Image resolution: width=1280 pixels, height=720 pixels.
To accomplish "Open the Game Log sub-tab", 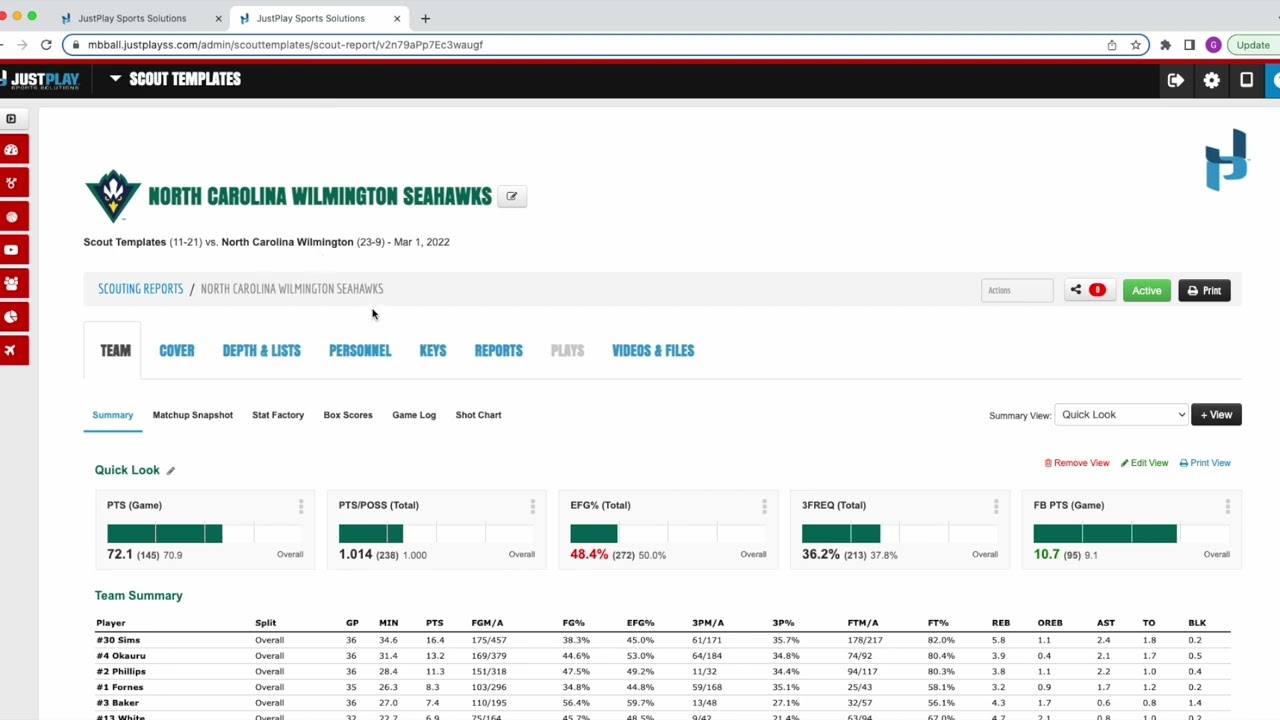I will click(414, 415).
